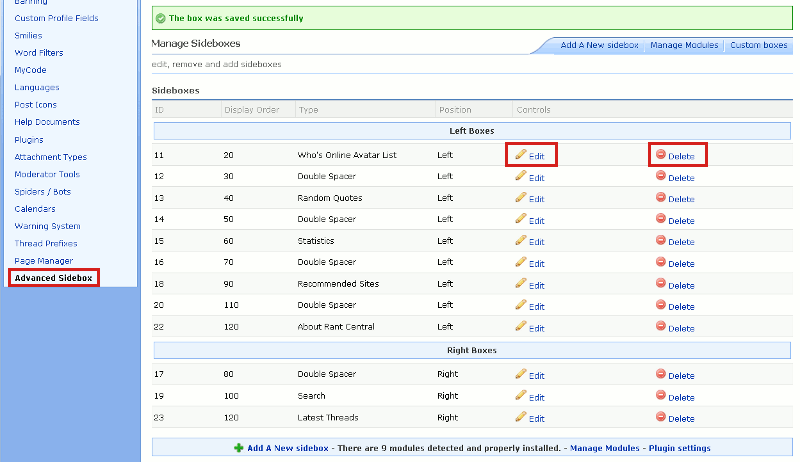Open Plugins in the left sidebar
This screenshot has height=462, width=800.
coord(29,139)
